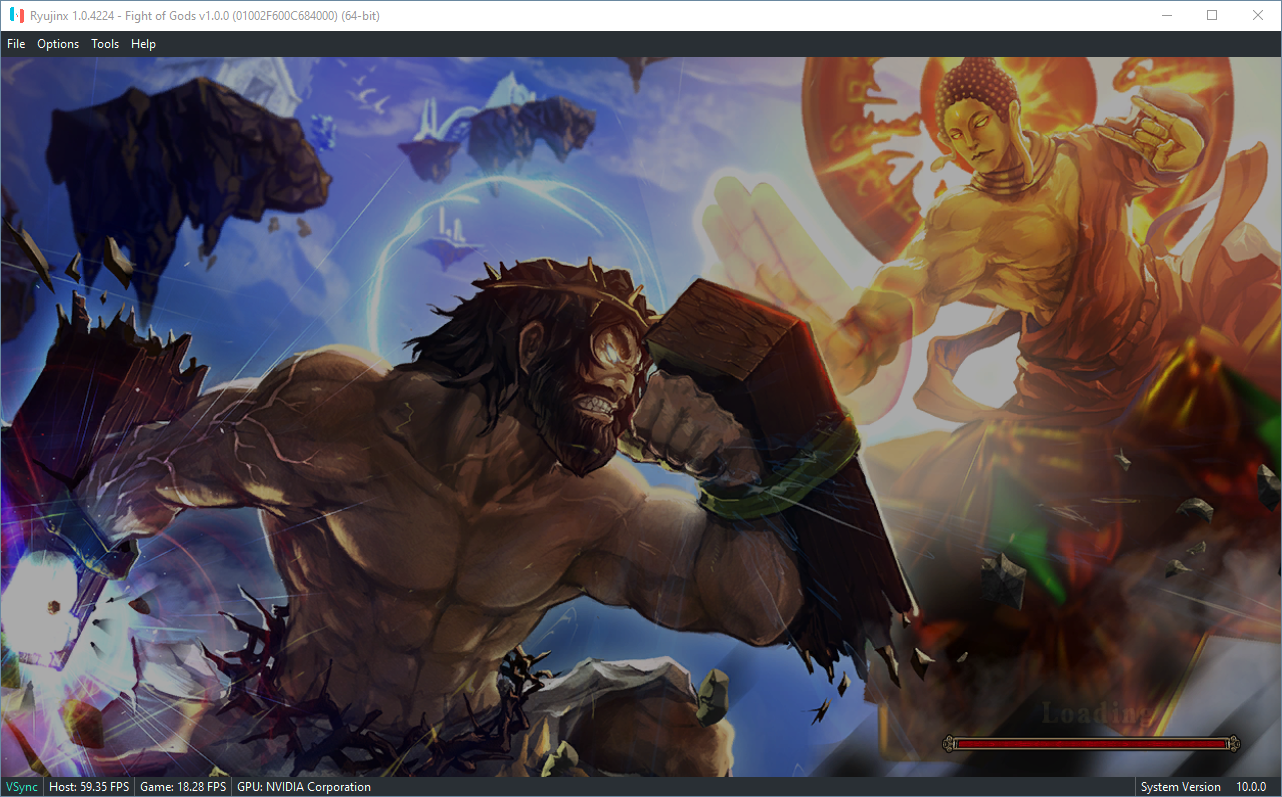Image resolution: width=1282 pixels, height=797 pixels.
Task: Click the Host 59.35 FPS readout
Action: pos(89,787)
